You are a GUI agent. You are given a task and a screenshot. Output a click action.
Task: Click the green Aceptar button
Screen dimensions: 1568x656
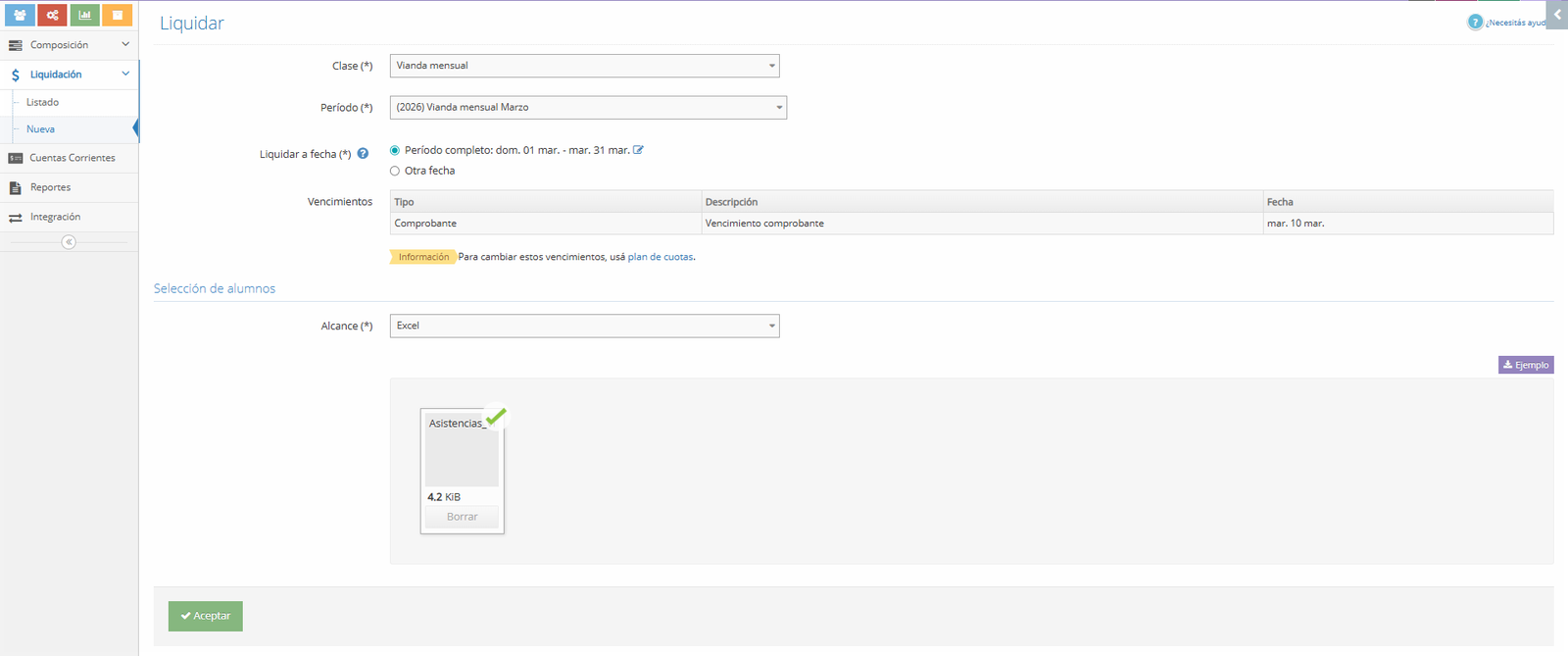click(x=206, y=616)
